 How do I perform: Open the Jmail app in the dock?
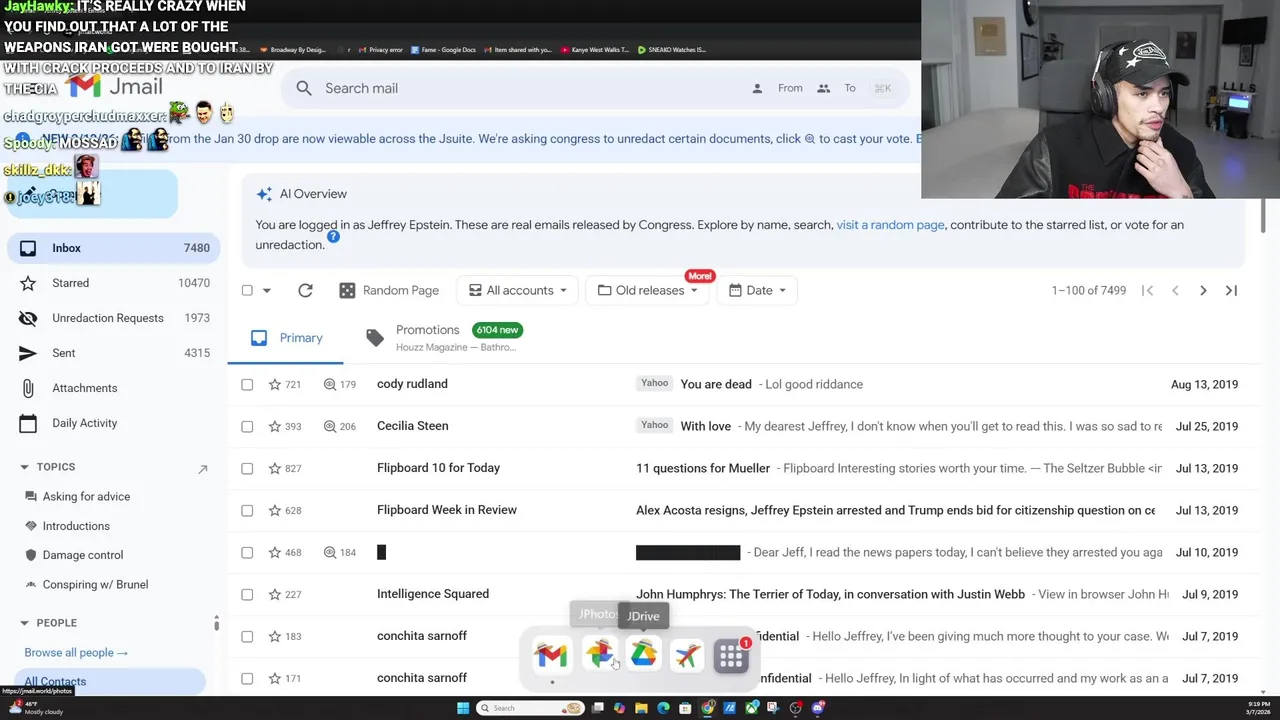click(x=551, y=655)
